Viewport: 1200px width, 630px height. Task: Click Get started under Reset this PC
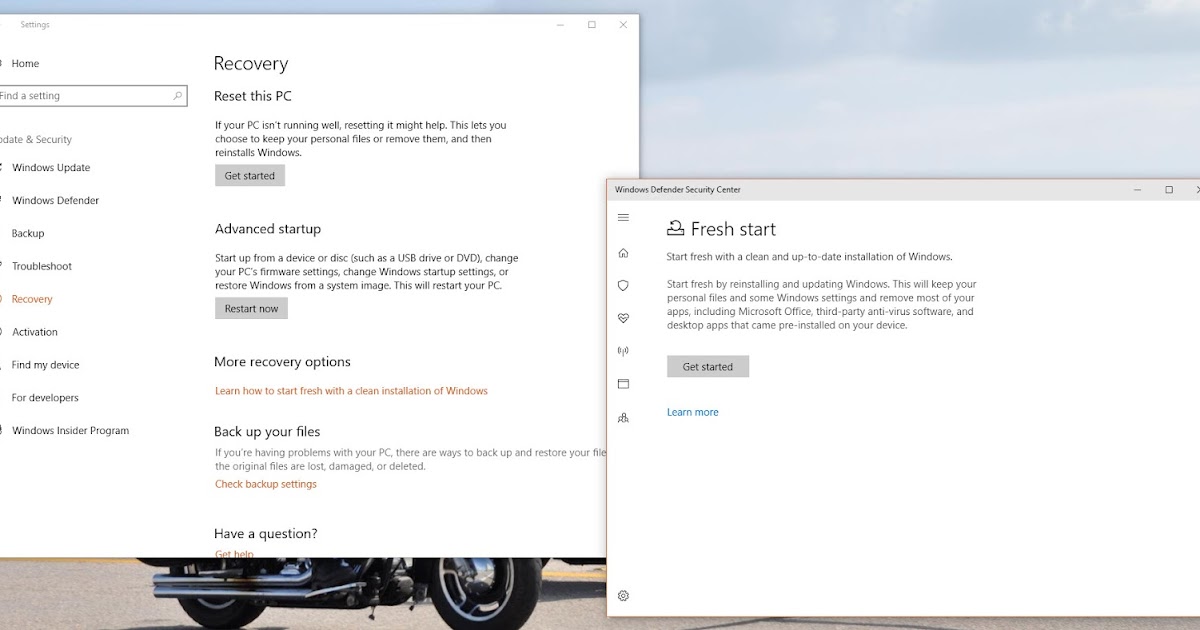pos(250,176)
